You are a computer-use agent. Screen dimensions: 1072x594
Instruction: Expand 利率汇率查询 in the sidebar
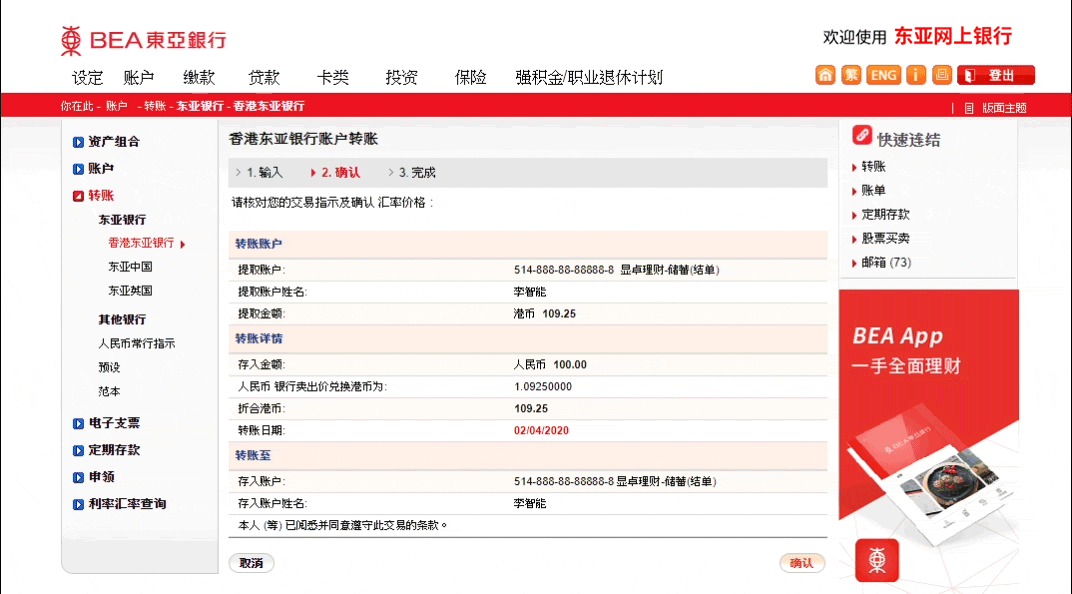click(x=120, y=504)
